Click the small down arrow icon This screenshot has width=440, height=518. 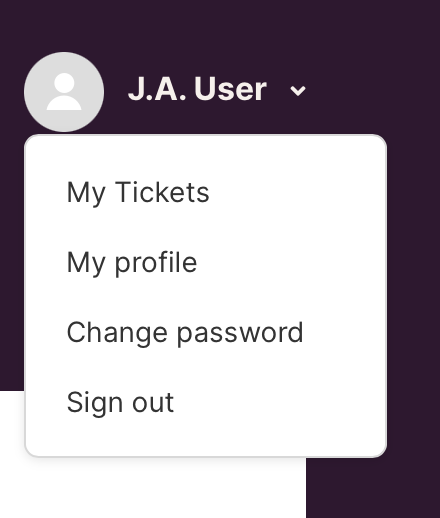[298, 90]
